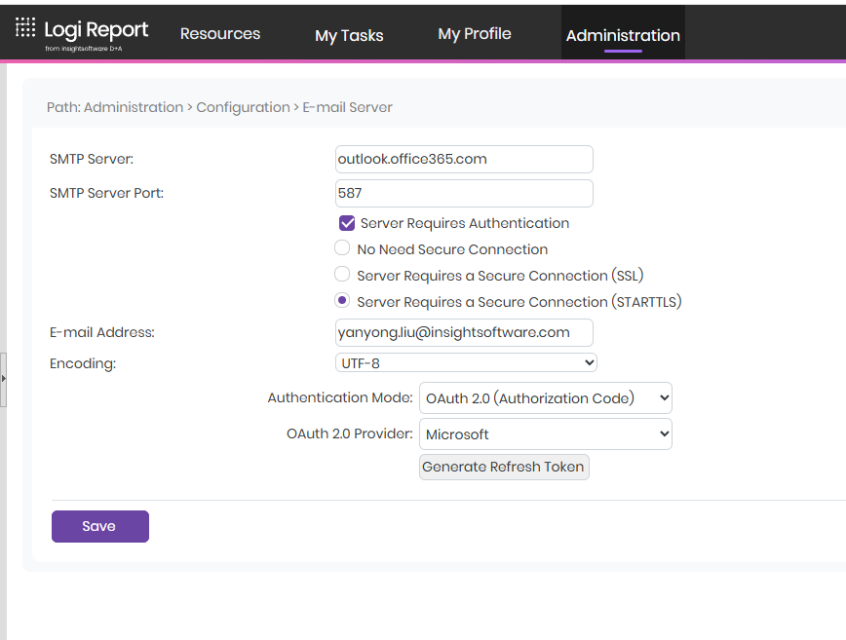Select No Need Secure Connection option

(342, 249)
